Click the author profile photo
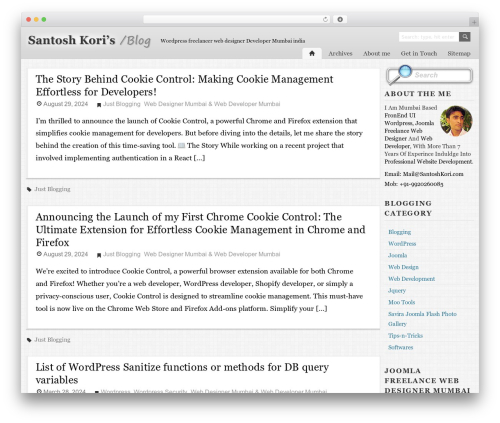 (456, 121)
